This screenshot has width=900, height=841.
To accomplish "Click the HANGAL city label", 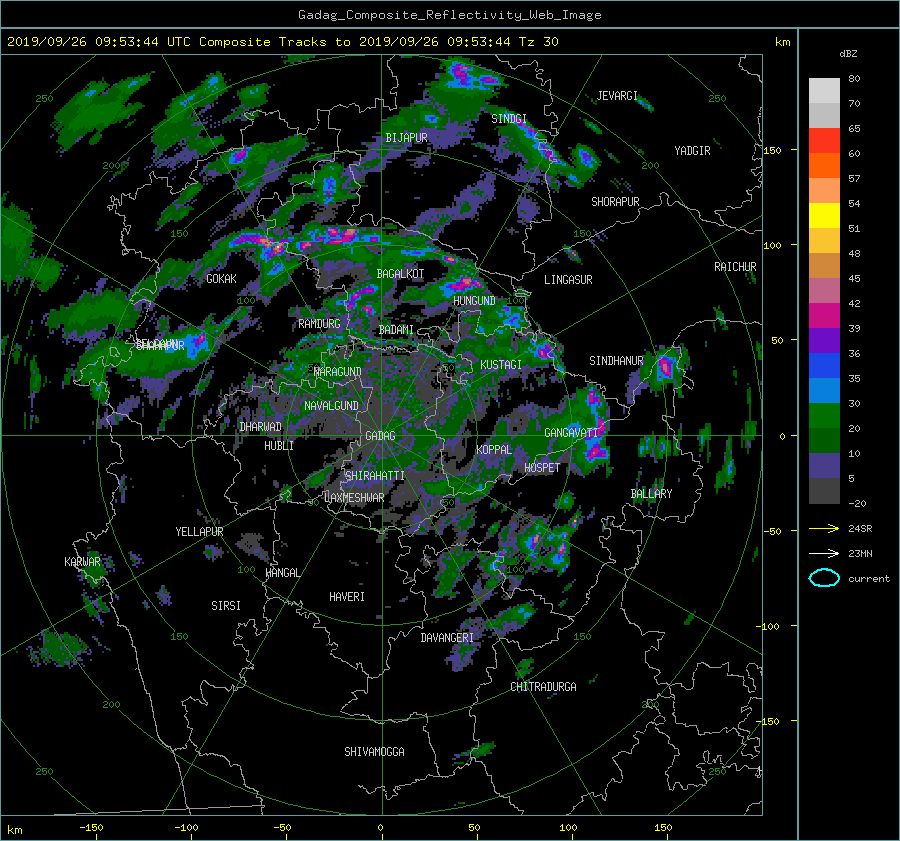I will [x=282, y=573].
